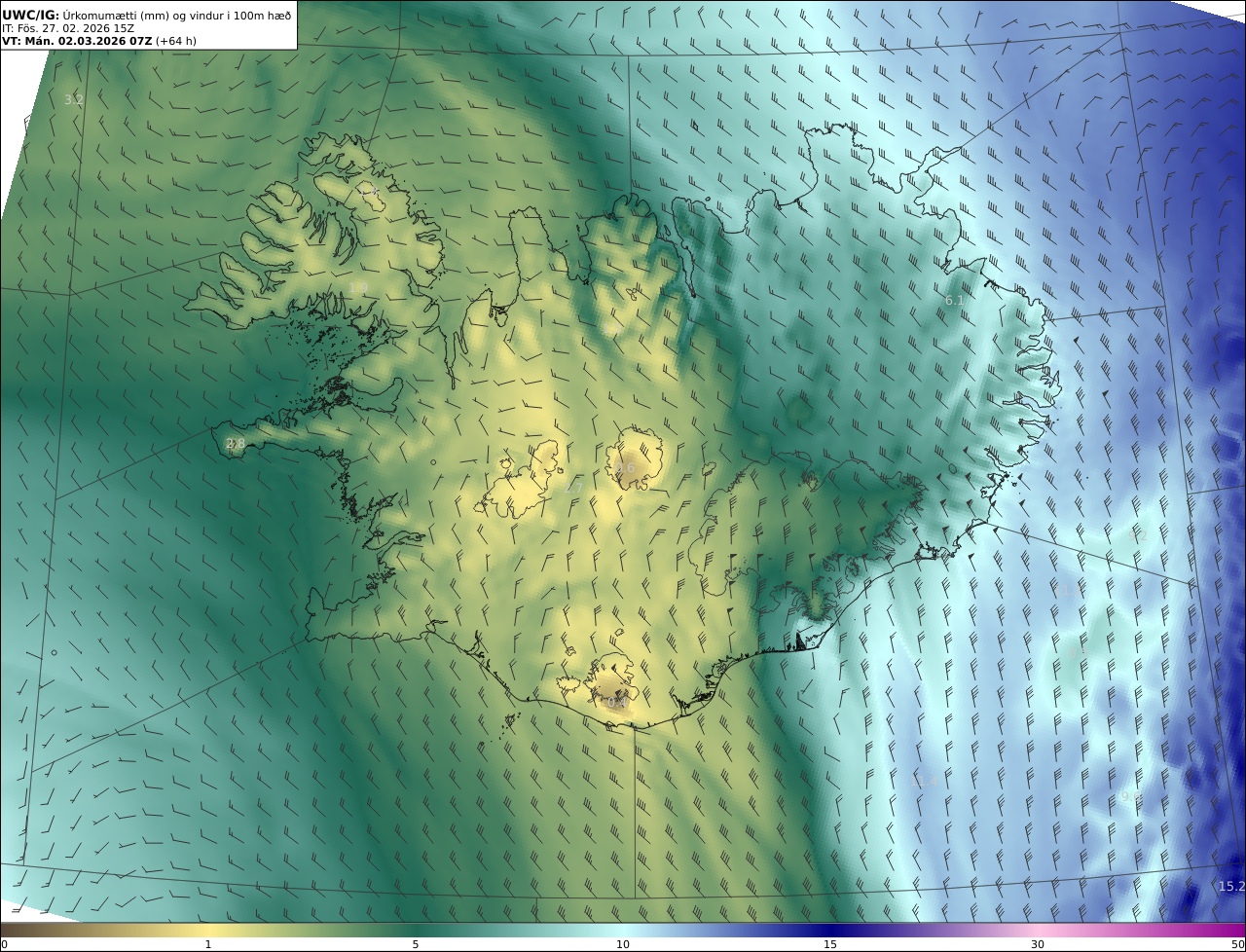Viewport: 1246px width, 952px height.
Task: Click the "50" tick on the colorbar
Action: coord(1237,944)
